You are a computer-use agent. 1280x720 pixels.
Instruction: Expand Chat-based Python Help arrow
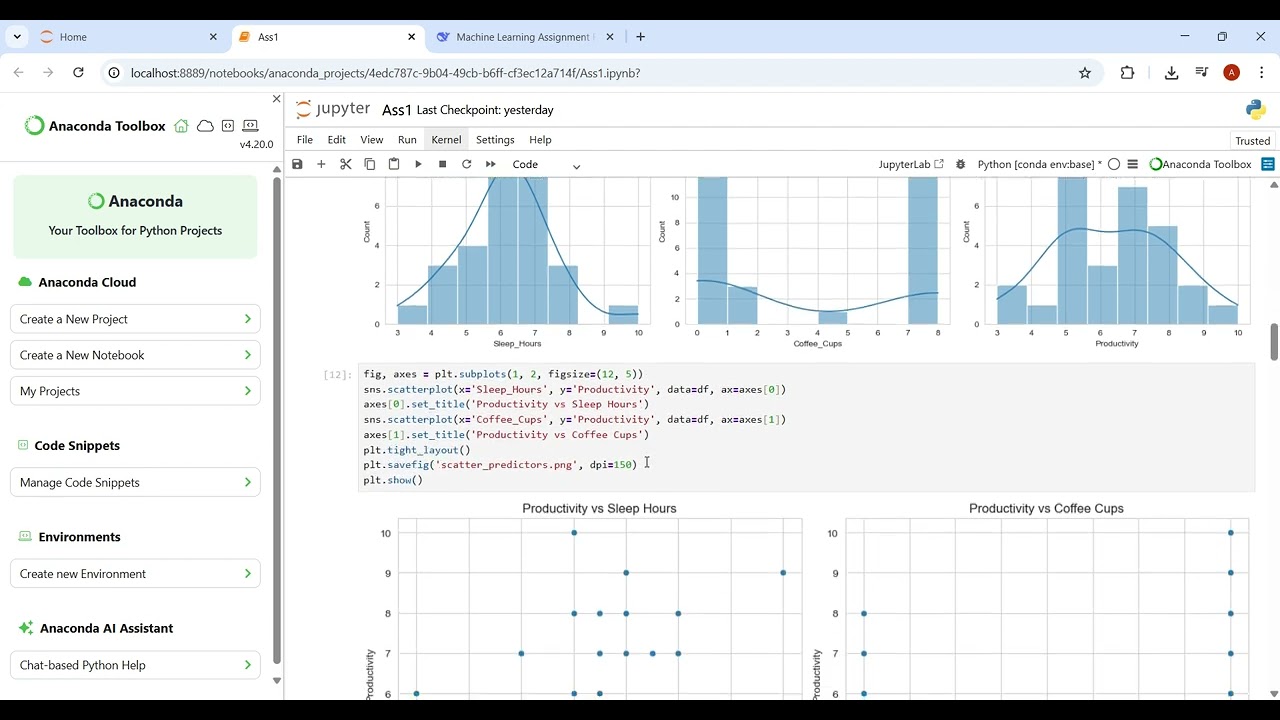(x=248, y=665)
